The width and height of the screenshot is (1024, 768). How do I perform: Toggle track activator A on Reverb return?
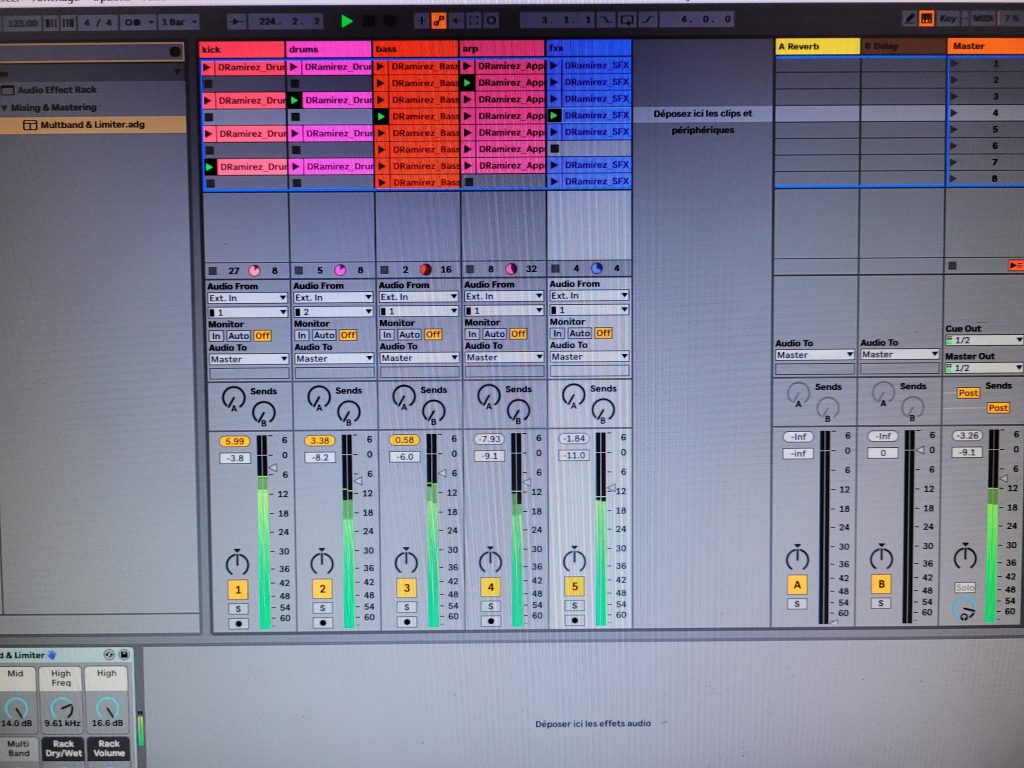(x=797, y=584)
